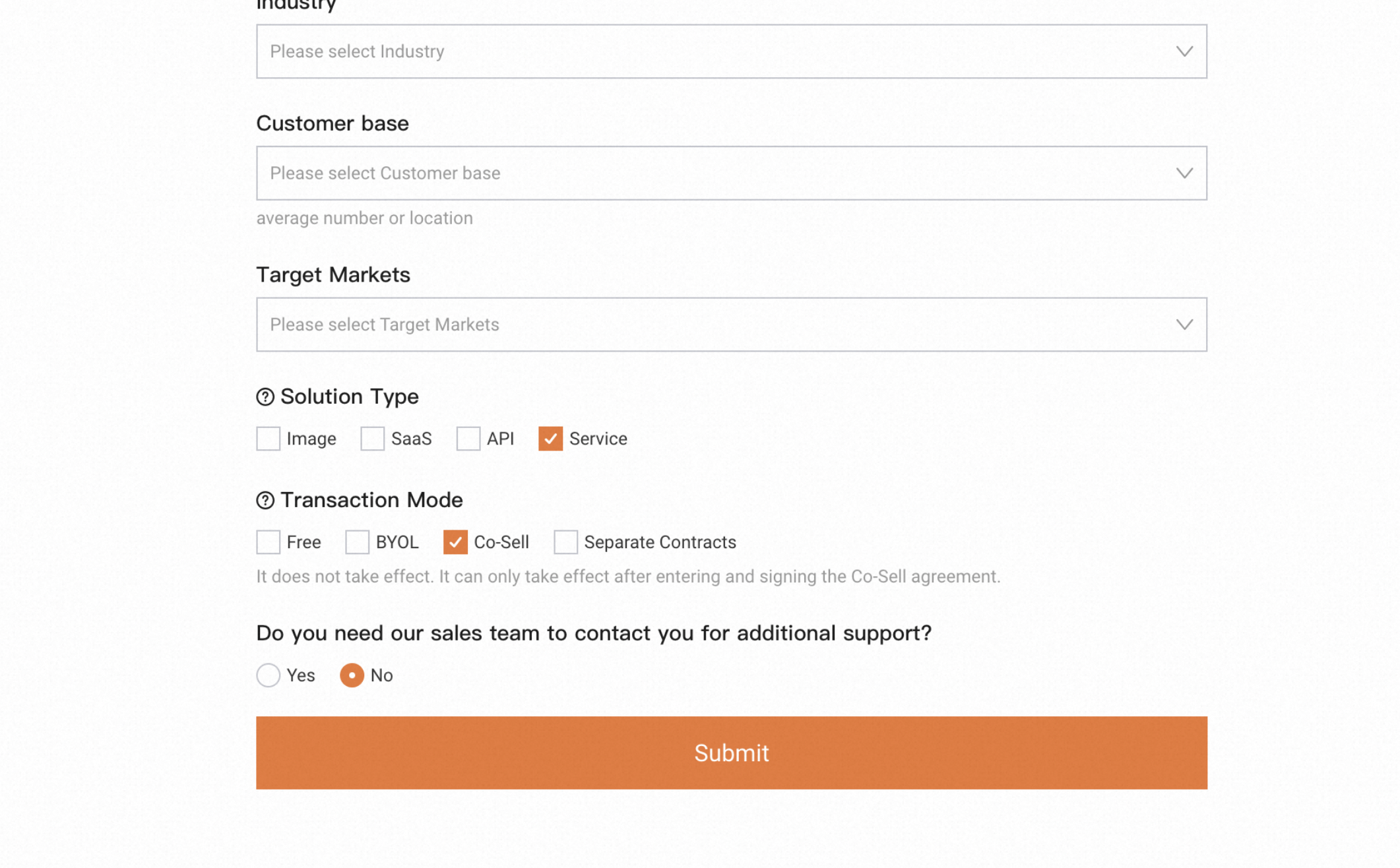Click the sales team support question text
1400x868 pixels.
tap(594, 633)
